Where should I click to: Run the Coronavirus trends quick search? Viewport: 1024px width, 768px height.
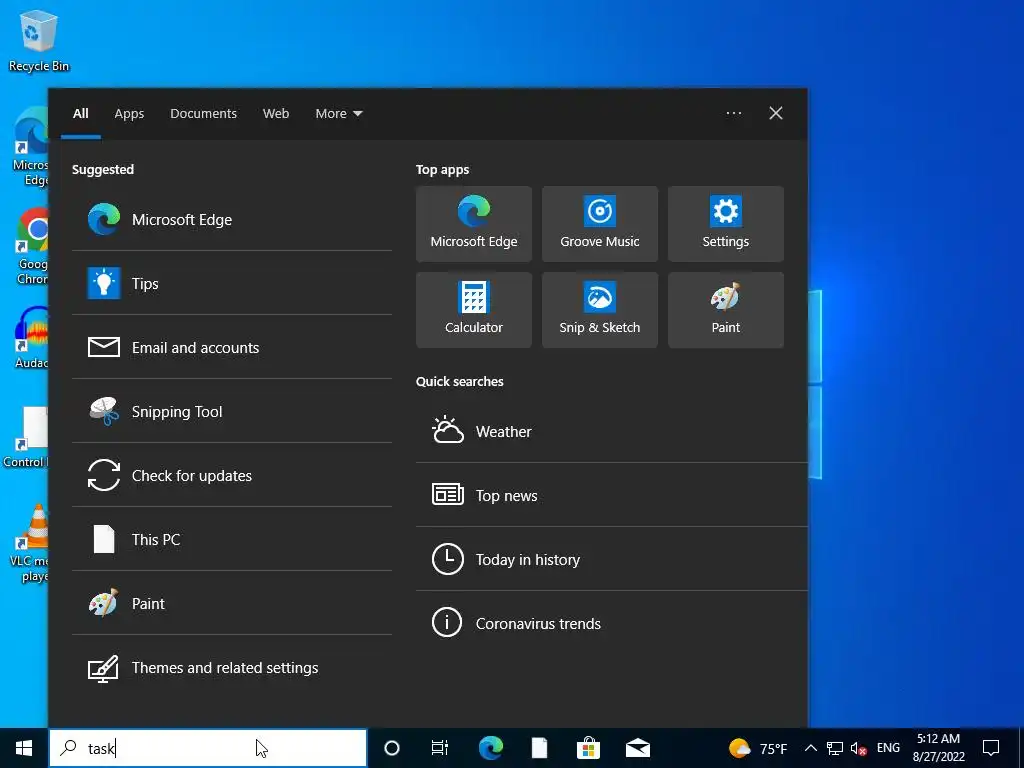(611, 623)
